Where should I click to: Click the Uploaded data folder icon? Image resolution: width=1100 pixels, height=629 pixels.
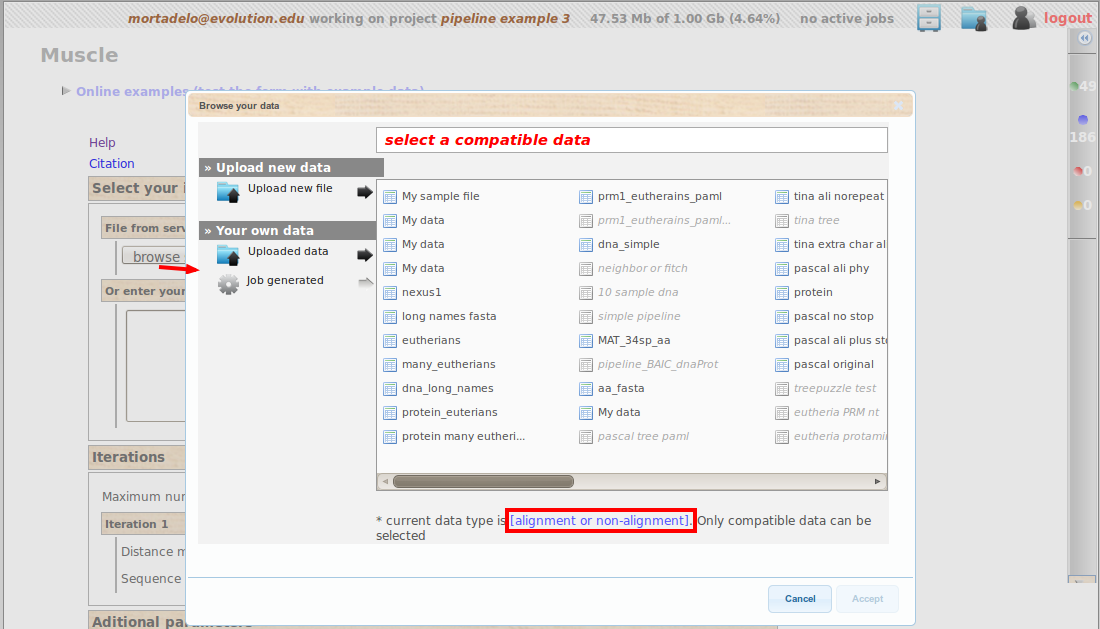(x=228, y=255)
